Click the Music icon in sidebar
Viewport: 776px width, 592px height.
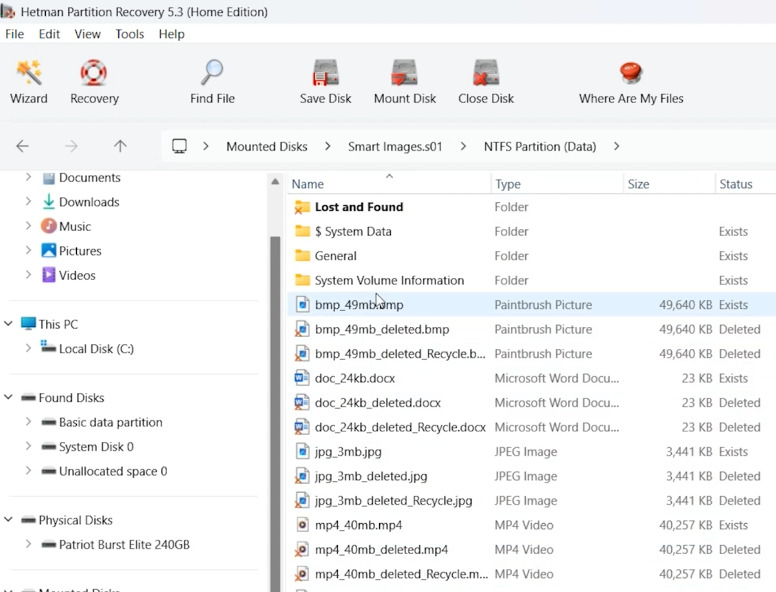(48, 226)
